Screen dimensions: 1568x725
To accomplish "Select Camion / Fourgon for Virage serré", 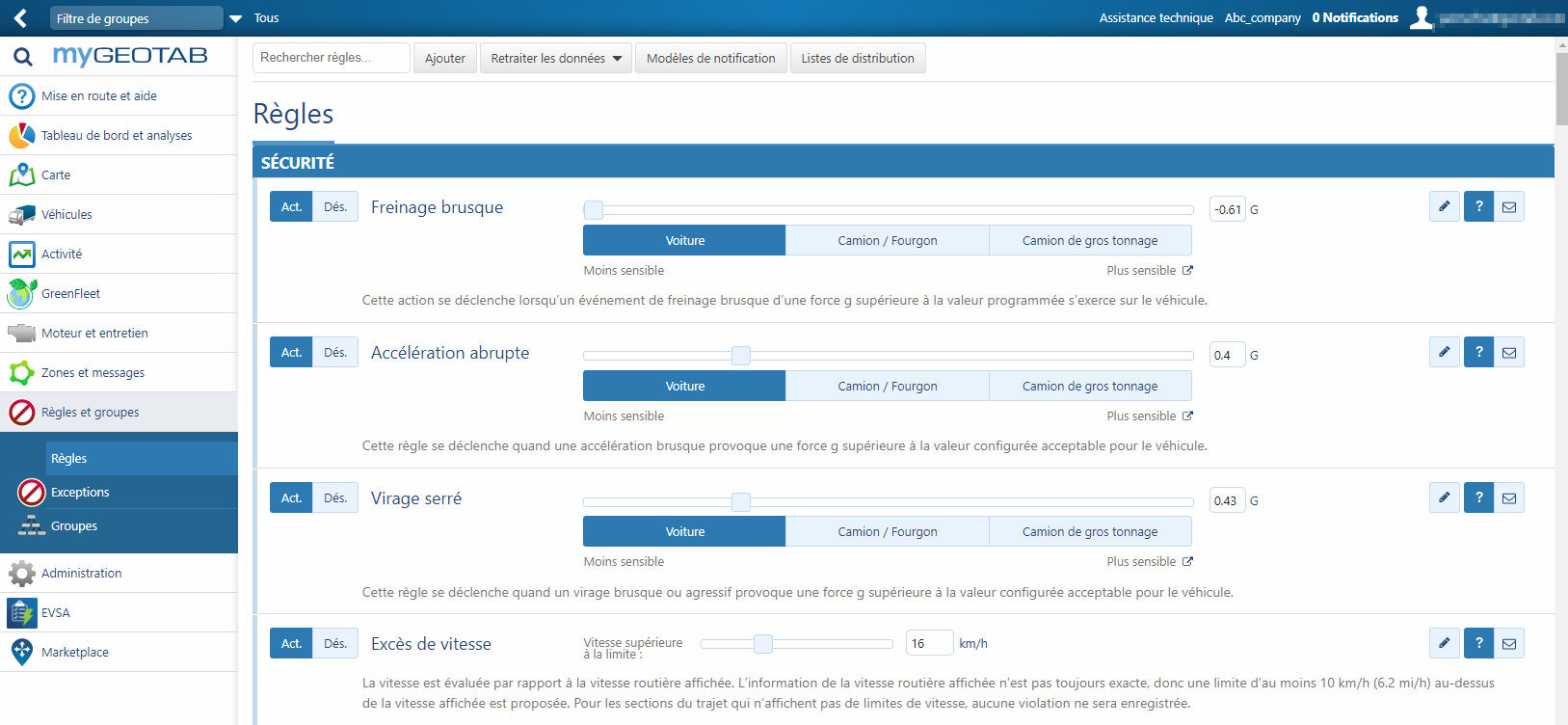I will coord(887,531).
